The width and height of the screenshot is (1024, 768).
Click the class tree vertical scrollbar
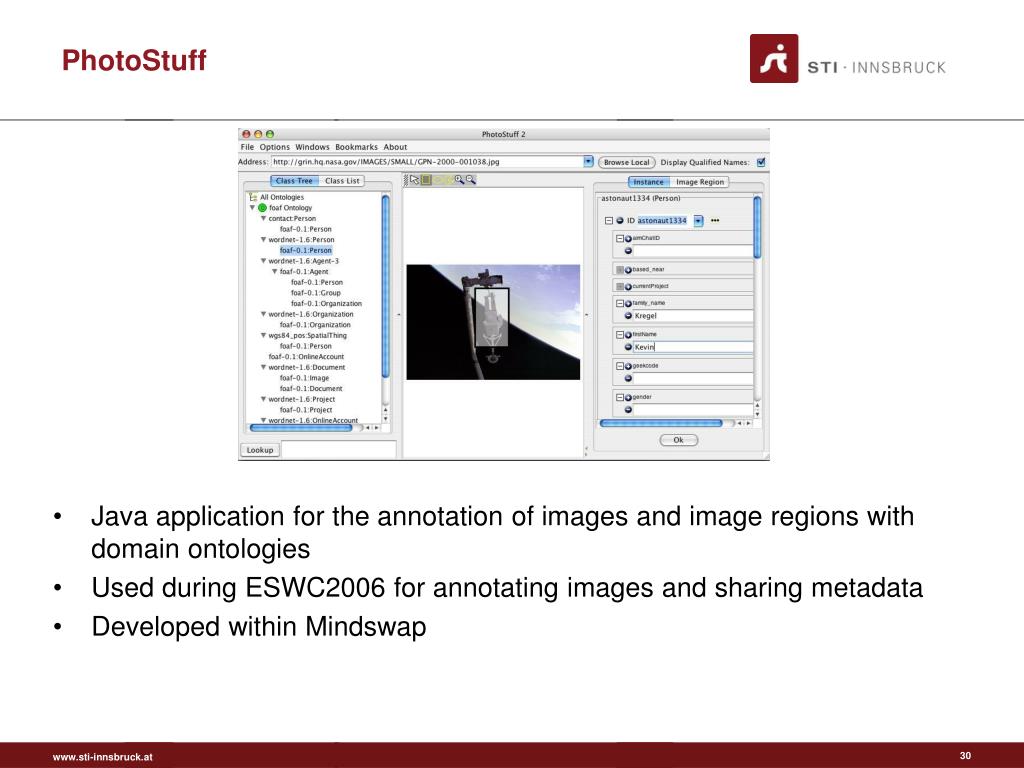[385, 287]
